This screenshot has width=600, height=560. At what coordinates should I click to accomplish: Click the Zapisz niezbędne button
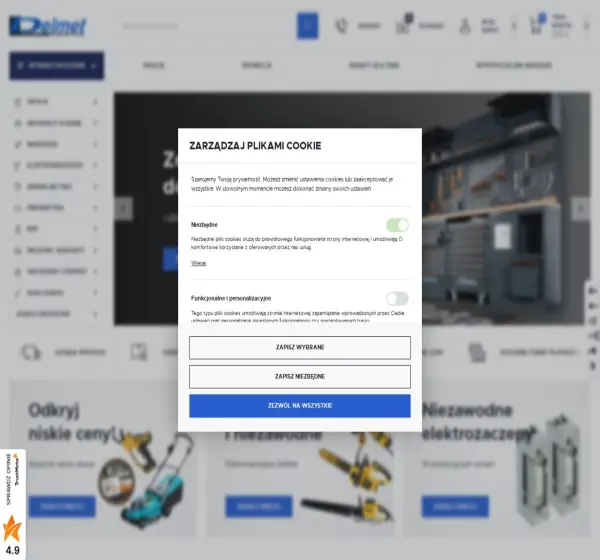coord(300,377)
